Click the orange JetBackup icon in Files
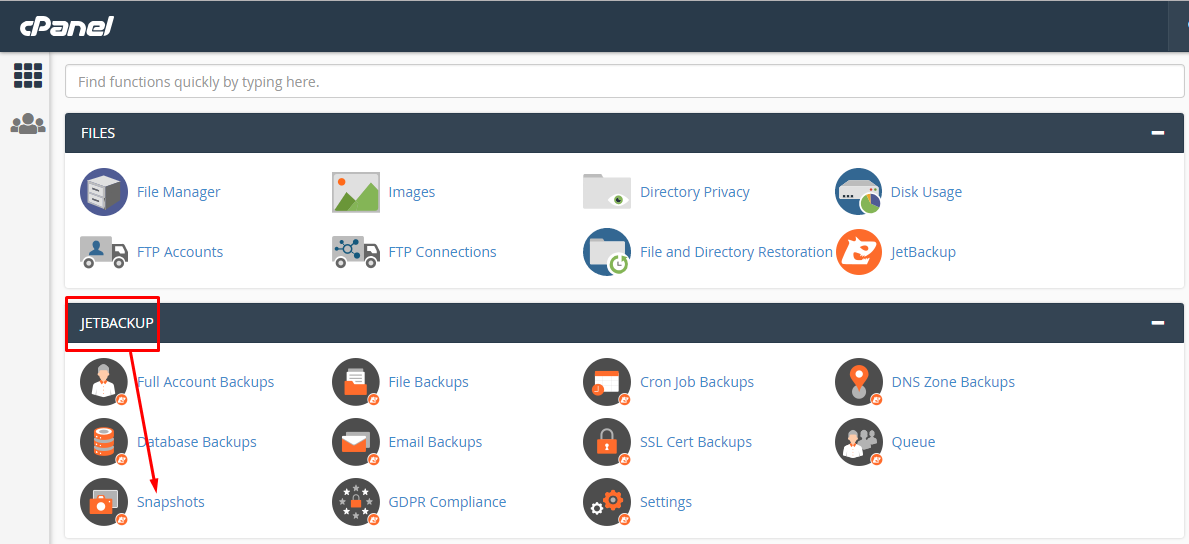 coord(858,252)
